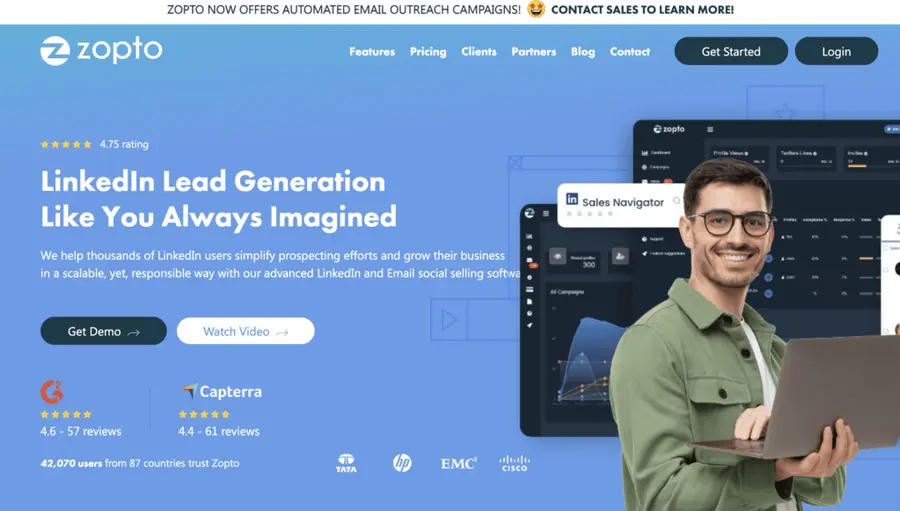Click the Contact Sales to Learn More banner link
900x511 pixels.
(x=642, y=10)
